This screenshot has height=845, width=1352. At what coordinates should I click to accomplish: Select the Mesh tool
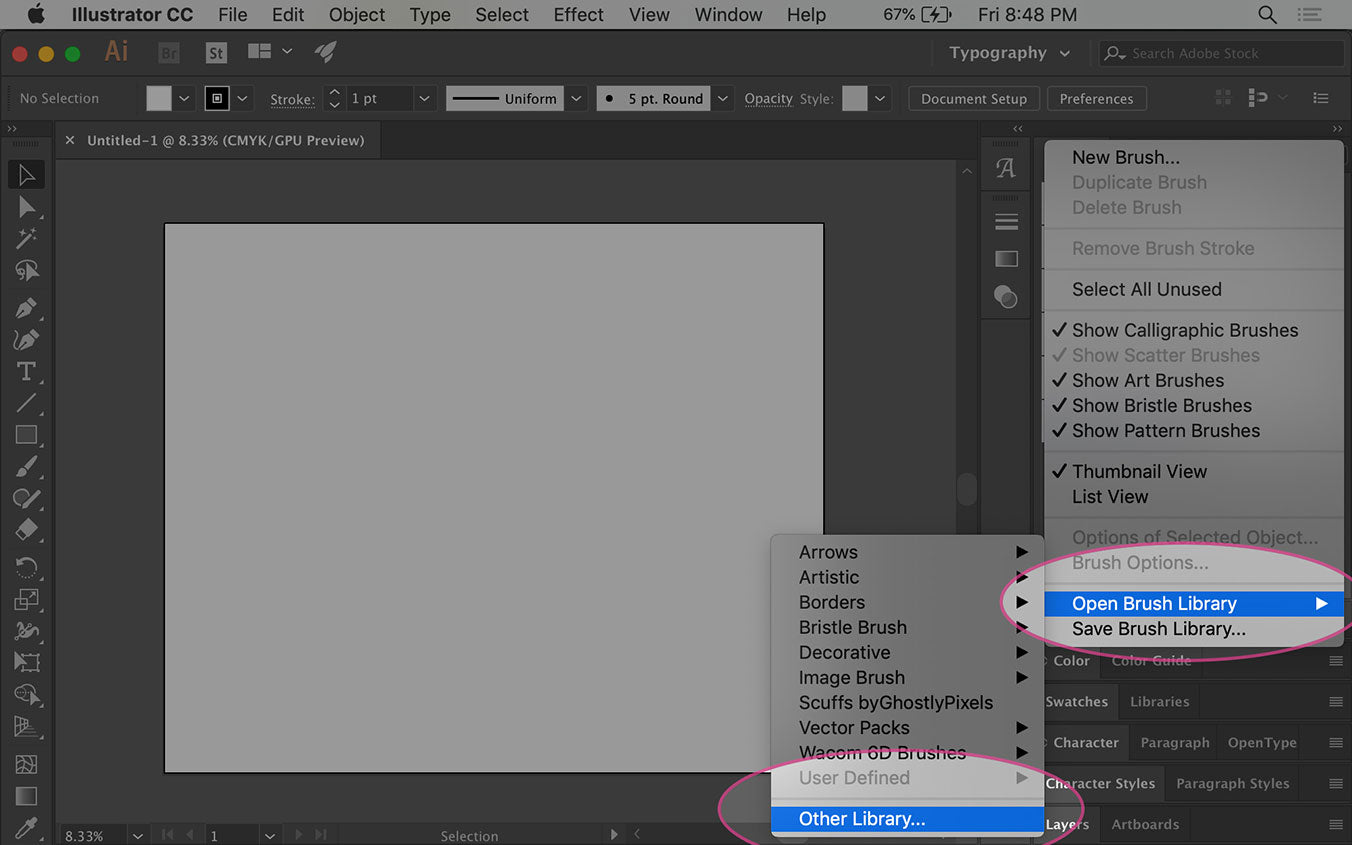[27, 764]
